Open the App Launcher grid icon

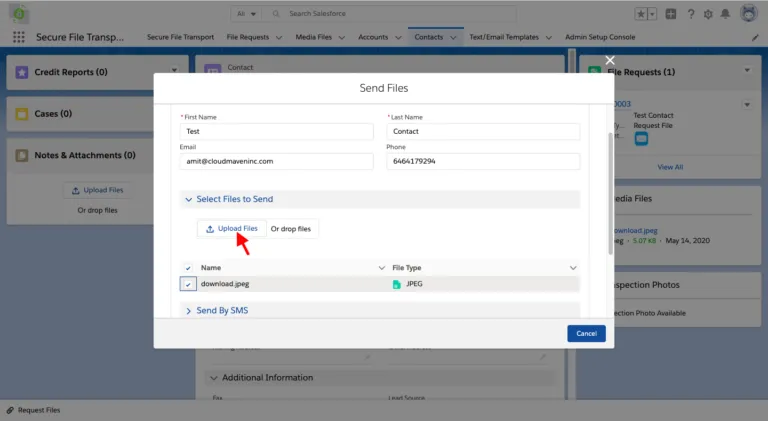click(19, 37)
